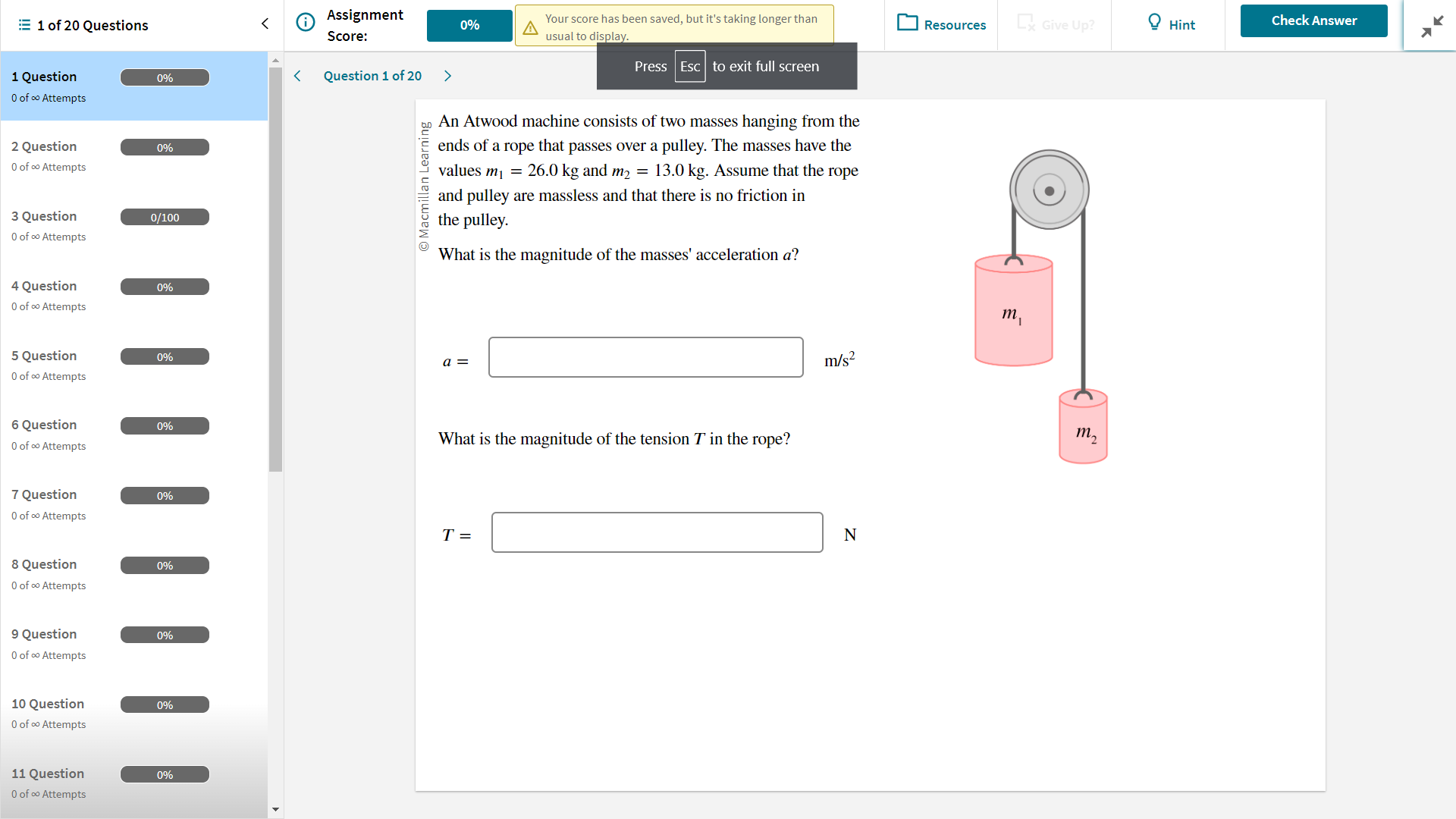Click the Assignment Score percentage display
The height and width of the screenshot is (819, 1456).
click(x=466, y=24)
